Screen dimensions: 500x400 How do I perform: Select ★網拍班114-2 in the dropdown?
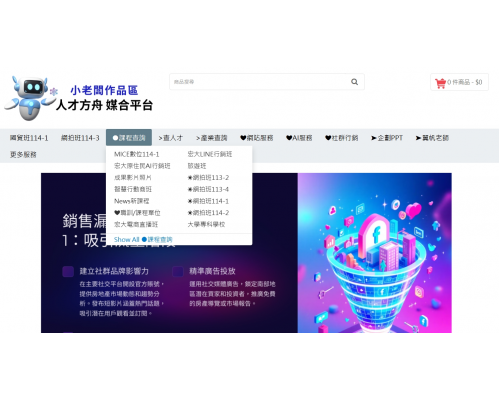pyautogui.click(x=208, y=213)
